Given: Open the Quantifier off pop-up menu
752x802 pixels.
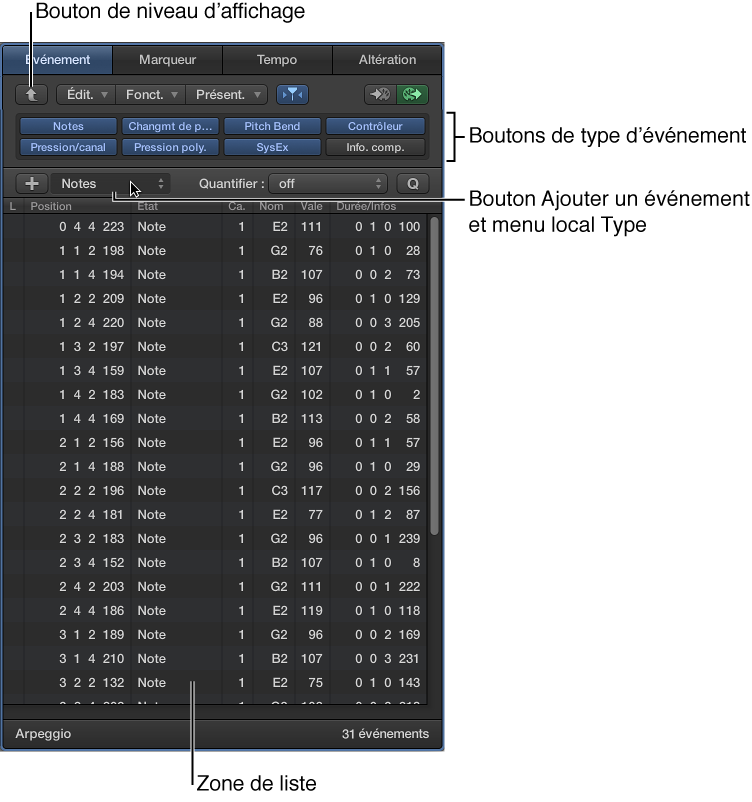Looking at the screenshot, I should pos(328,184).
